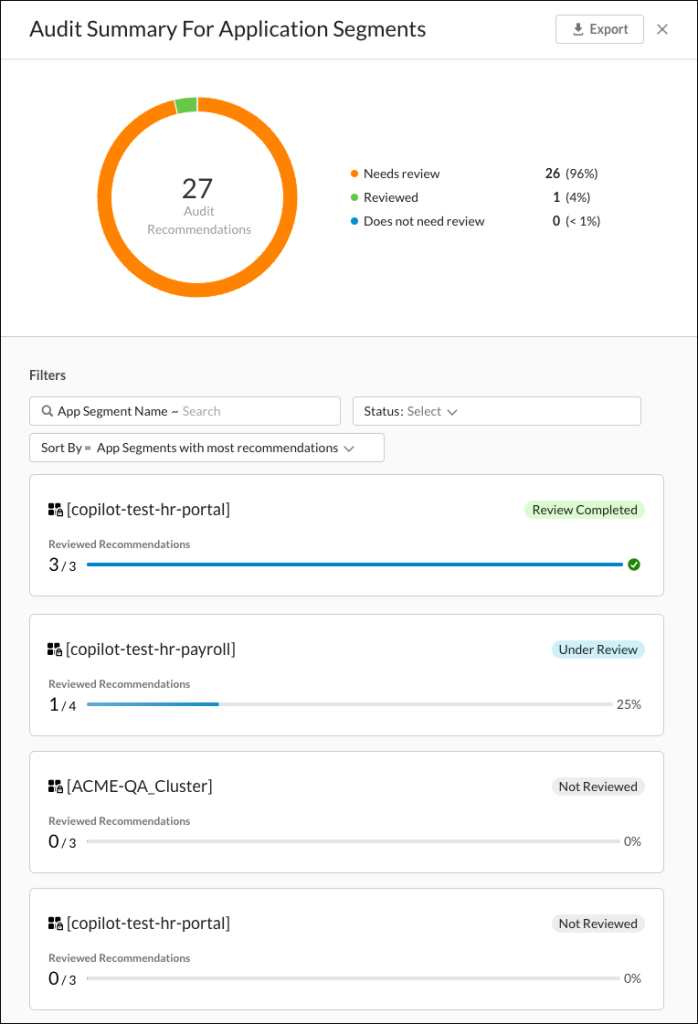Click segment icon beside copilot-test-hr-payroll
The height and width of the screenshot is (1024, 698).
[55, 649]
